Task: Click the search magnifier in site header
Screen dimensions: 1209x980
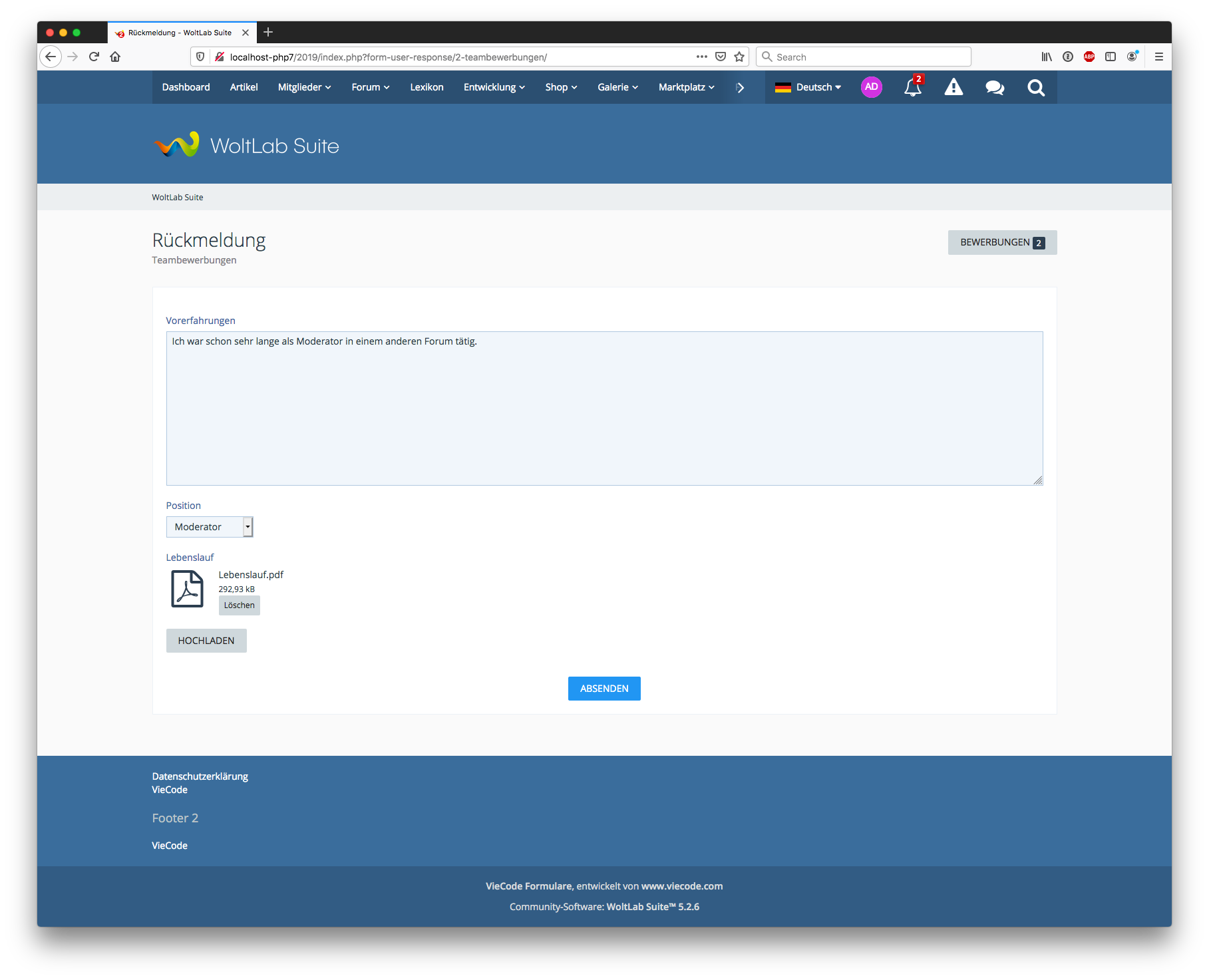Action: [x=1035, y=88]
